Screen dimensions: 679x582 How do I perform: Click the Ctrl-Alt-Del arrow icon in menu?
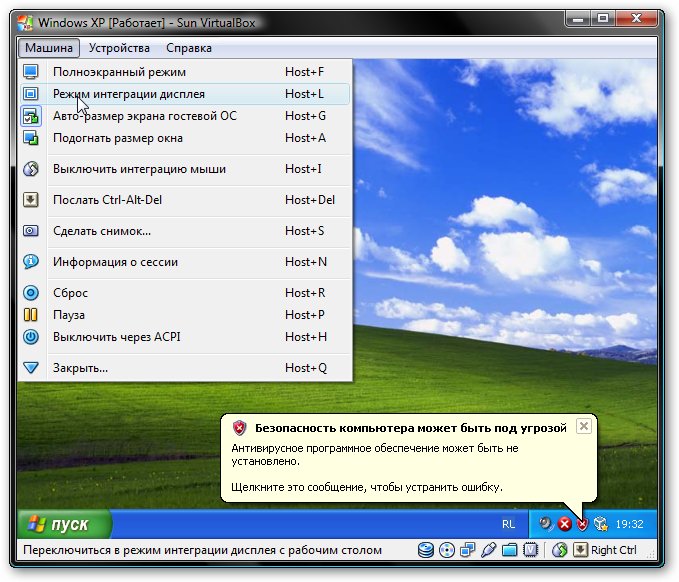point(30,200)
